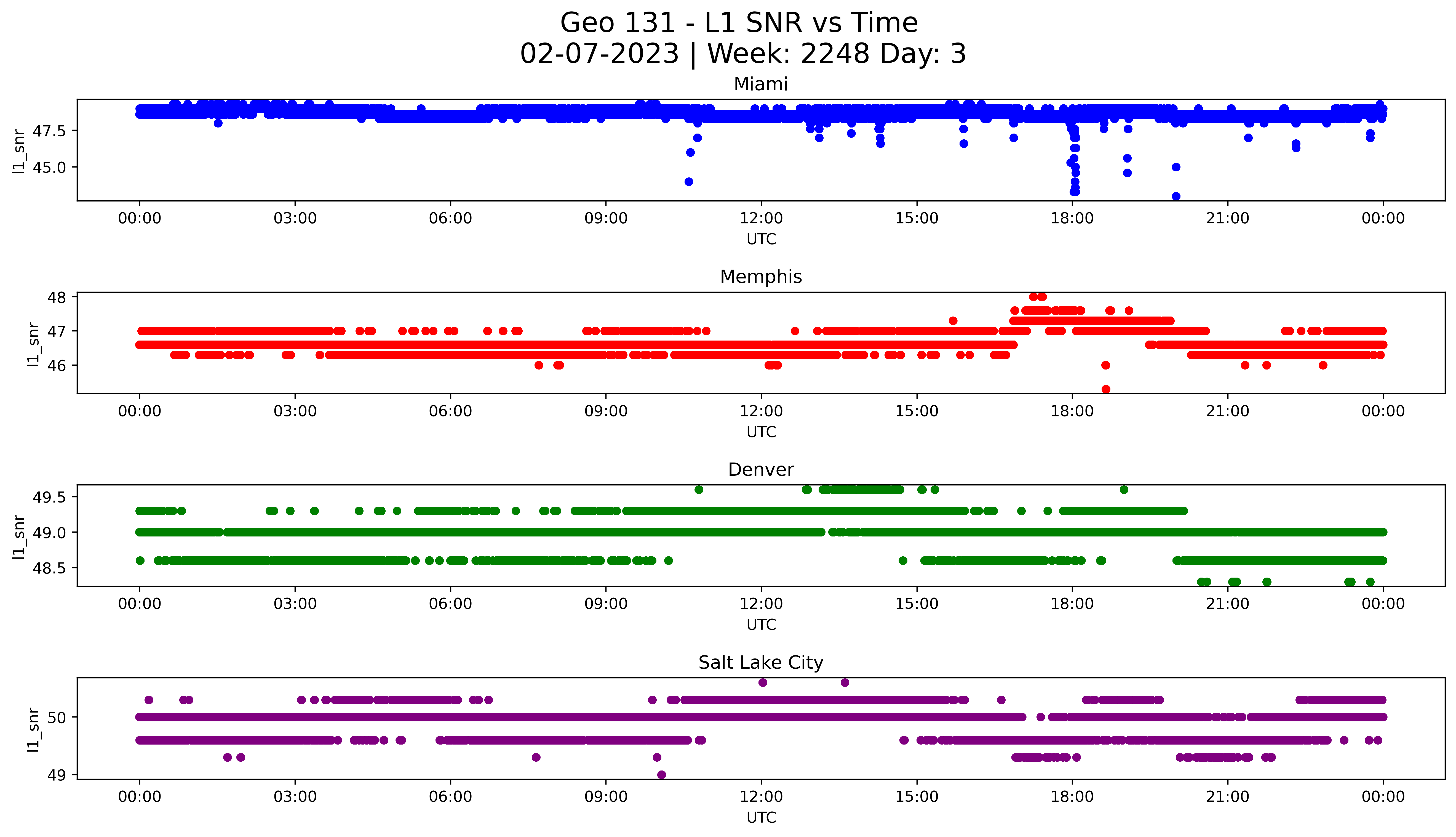Click the 21:00 tick label on Memphis plot
Image resolution: width=1456 pixels, height=837 pixels.
1227,411
